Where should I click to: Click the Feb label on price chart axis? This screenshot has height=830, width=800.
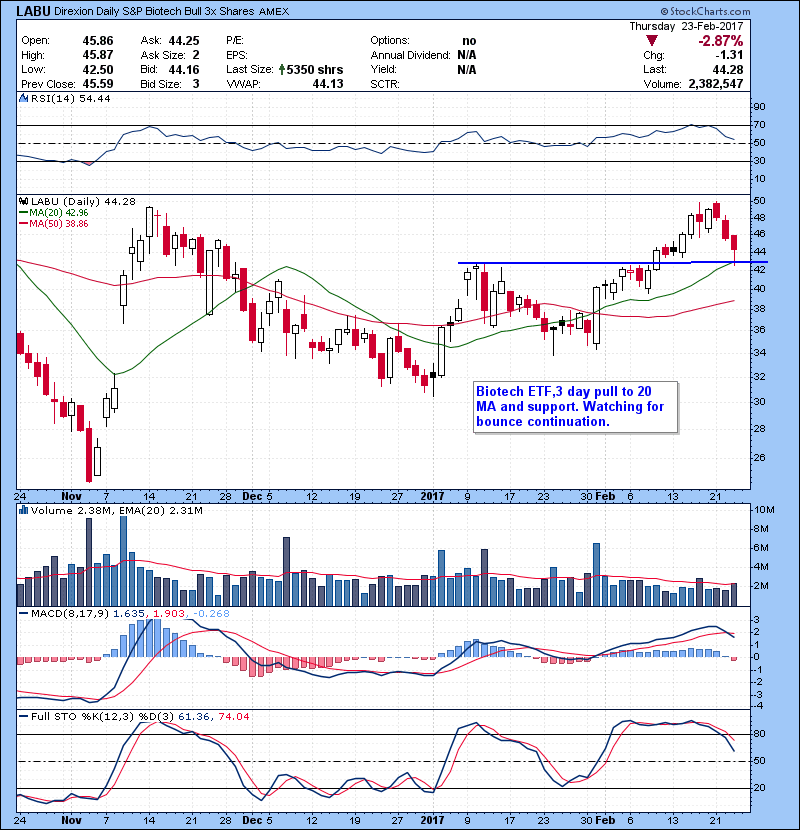click(x=605, y=496)
